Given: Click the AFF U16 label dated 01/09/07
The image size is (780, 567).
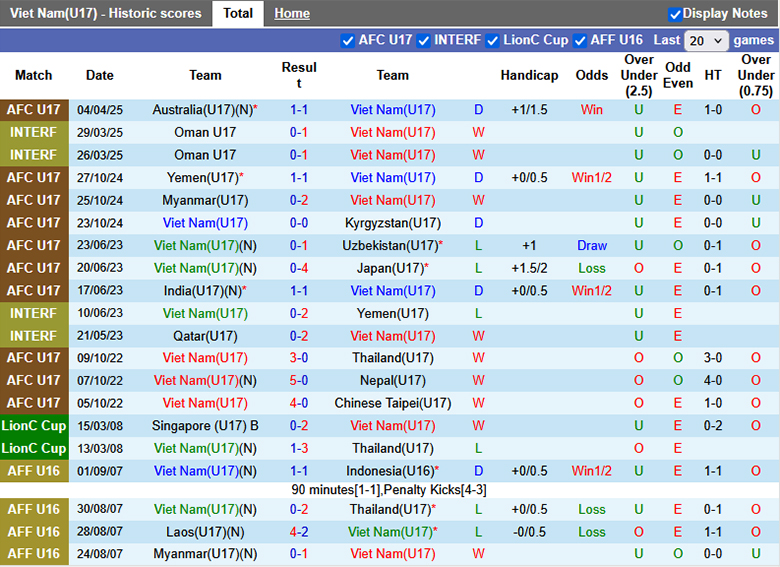Looking at the screenshot, I should click(34, 472).
